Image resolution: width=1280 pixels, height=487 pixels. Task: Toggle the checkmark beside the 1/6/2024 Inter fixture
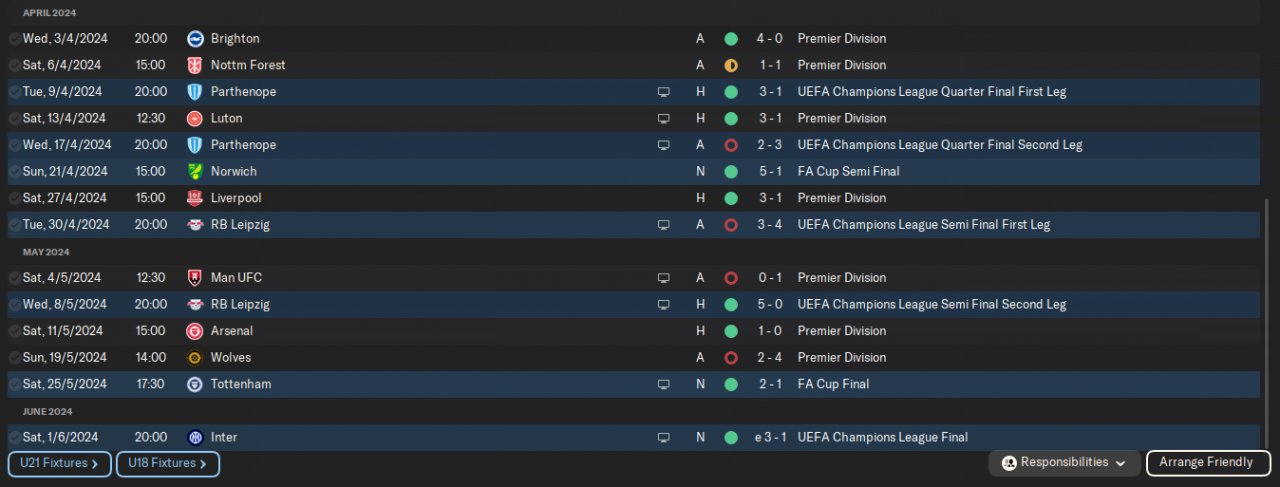(x=14, y=438)
